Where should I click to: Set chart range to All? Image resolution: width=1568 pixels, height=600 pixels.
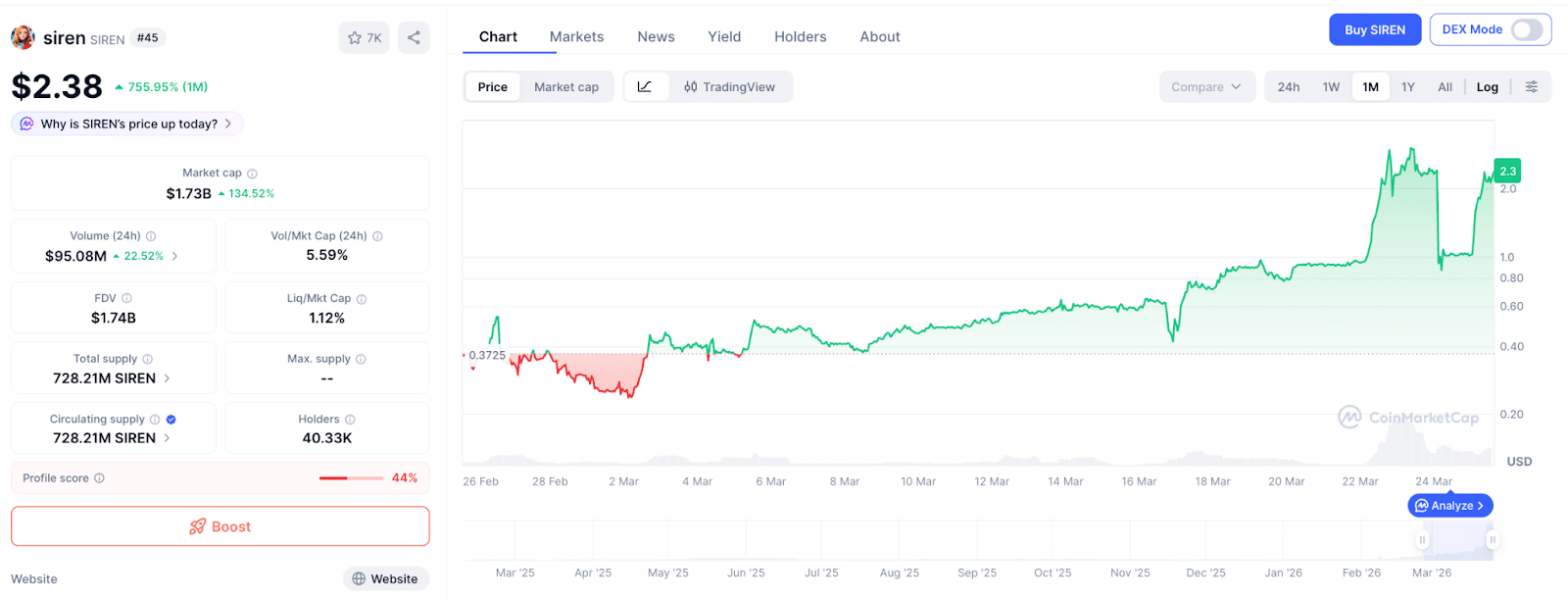[1445, 86]
